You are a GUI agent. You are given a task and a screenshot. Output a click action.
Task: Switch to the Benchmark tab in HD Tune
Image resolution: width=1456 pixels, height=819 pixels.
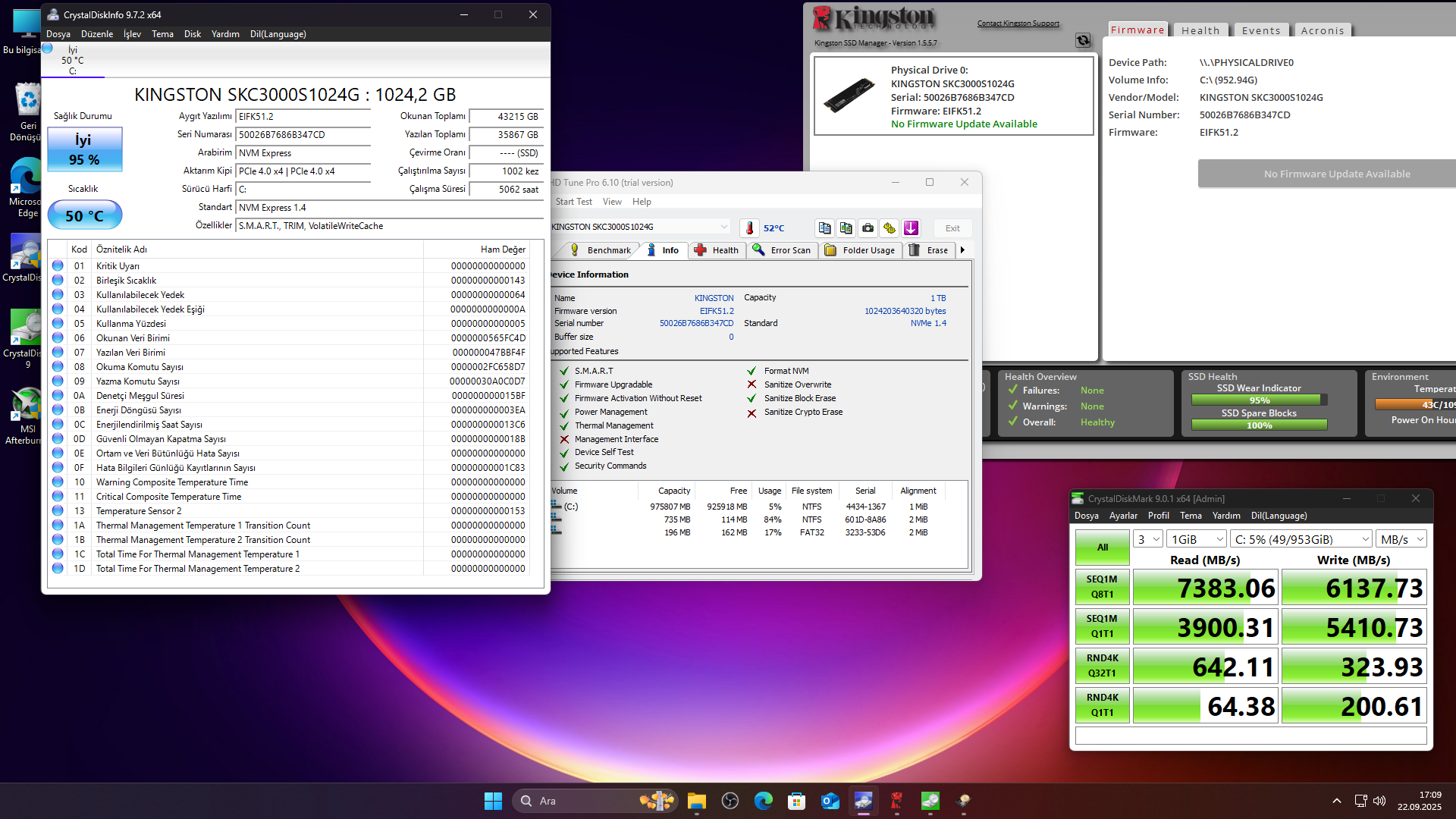point(601,250)
